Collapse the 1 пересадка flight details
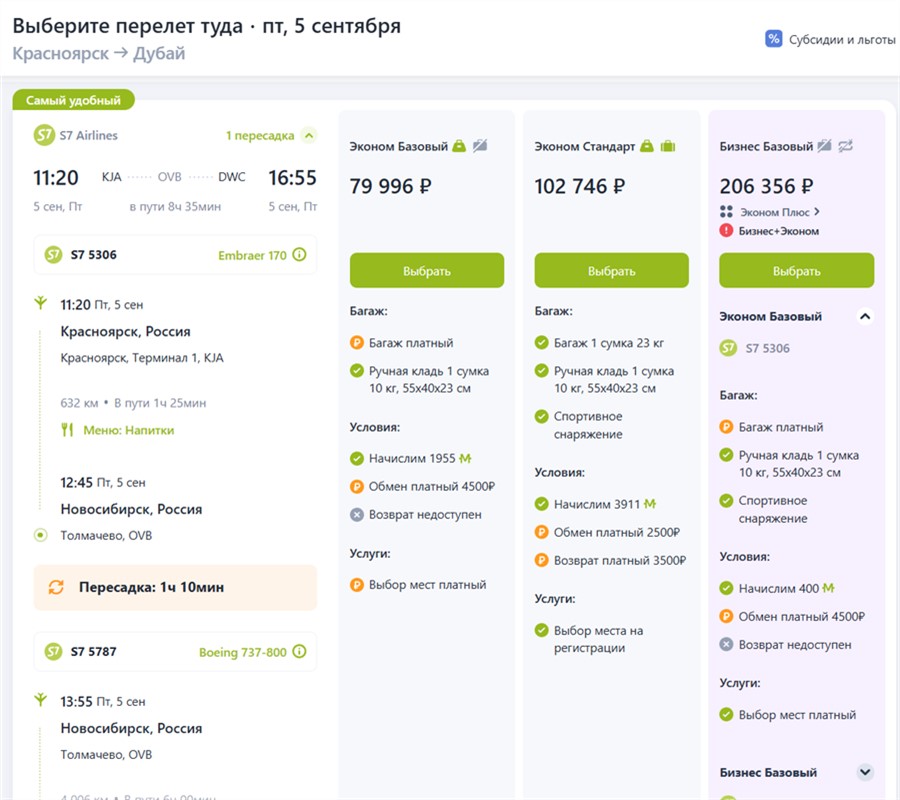The height and width of the screenshot is (800, 900). tap(309, 135)
